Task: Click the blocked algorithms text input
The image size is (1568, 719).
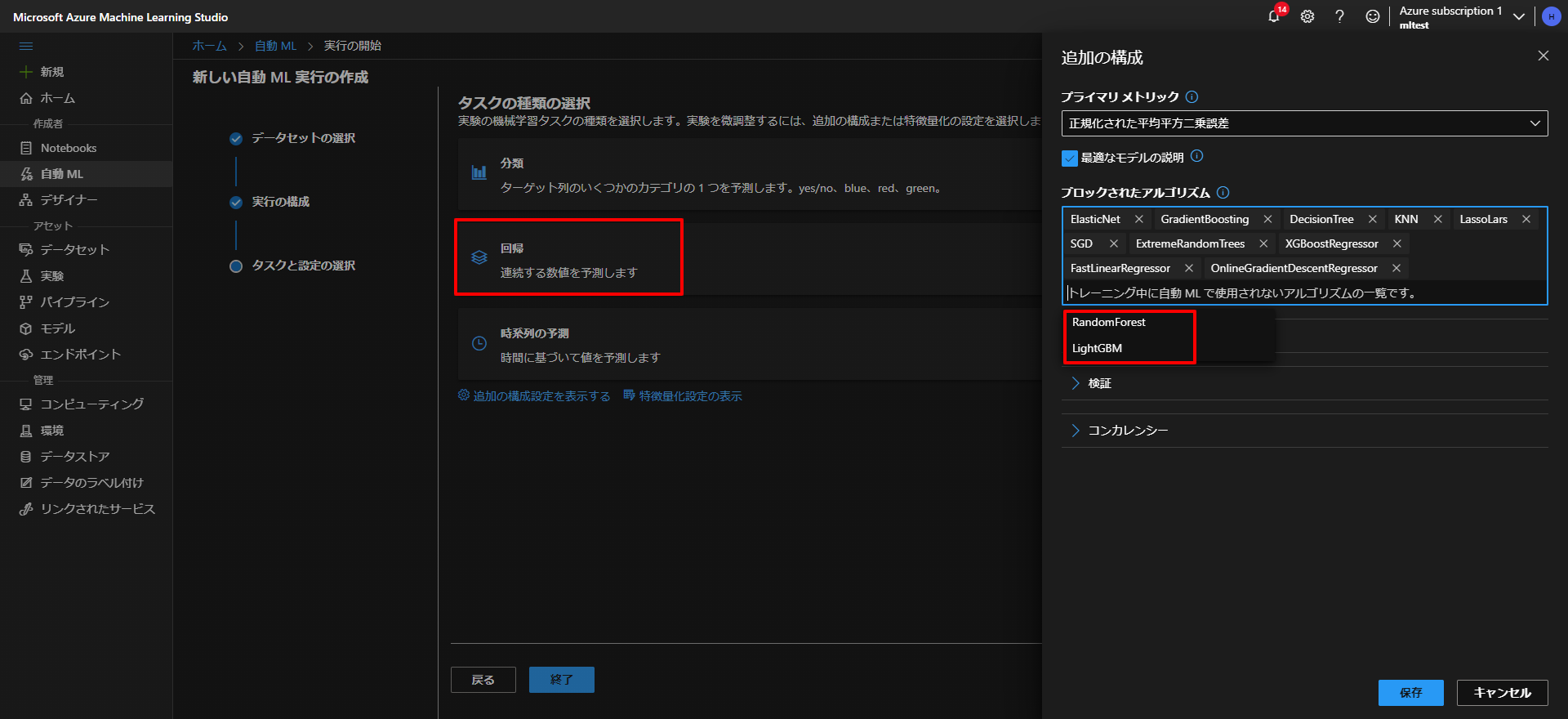Action: pos(1304,293)
